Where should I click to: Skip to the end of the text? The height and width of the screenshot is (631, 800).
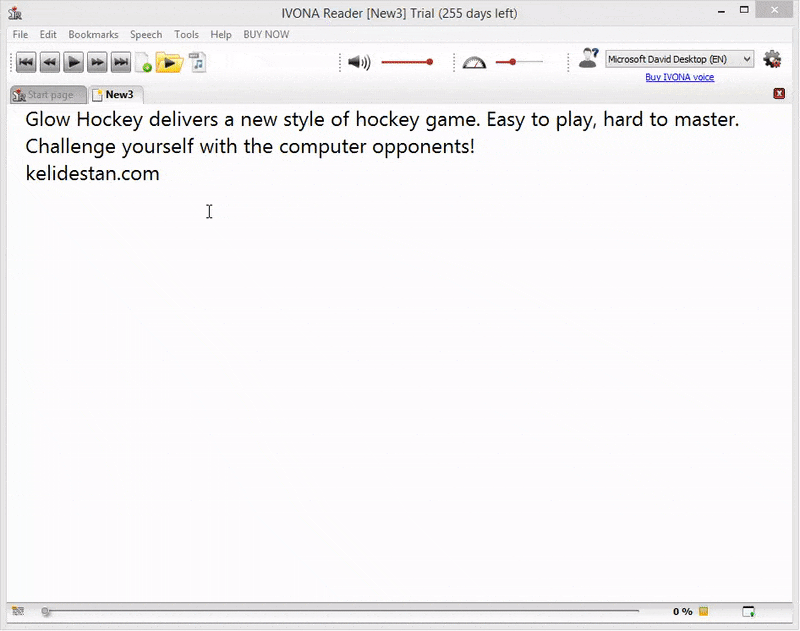click(121, 62)
